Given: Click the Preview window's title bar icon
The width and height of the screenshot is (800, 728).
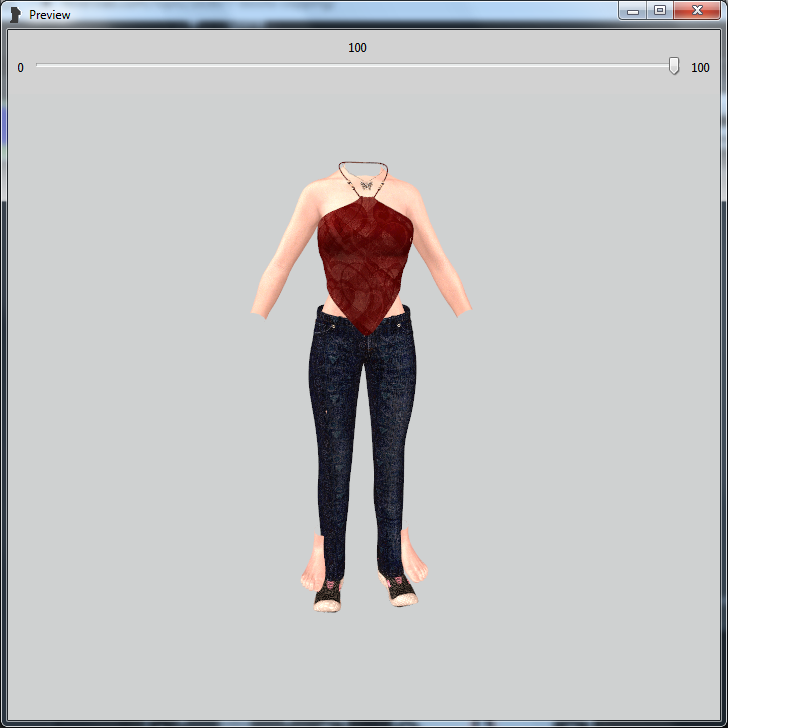Looking at the screenshot, I should tap(16, 15).
